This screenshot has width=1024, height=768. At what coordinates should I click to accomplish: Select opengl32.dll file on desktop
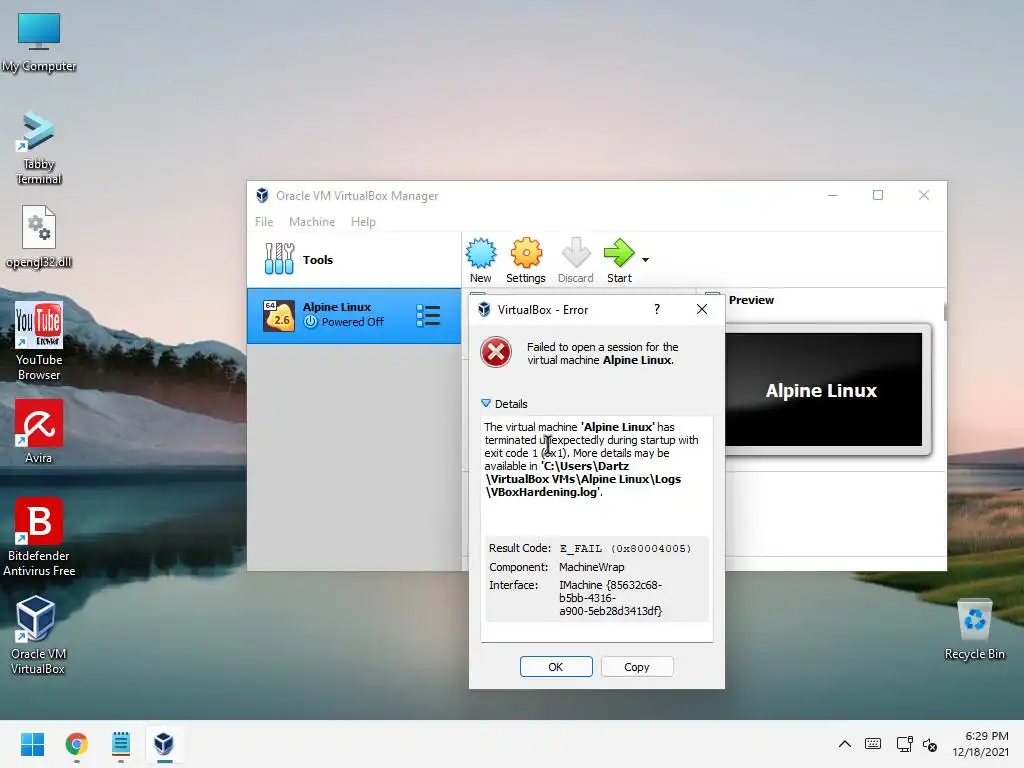pos(39,236)
